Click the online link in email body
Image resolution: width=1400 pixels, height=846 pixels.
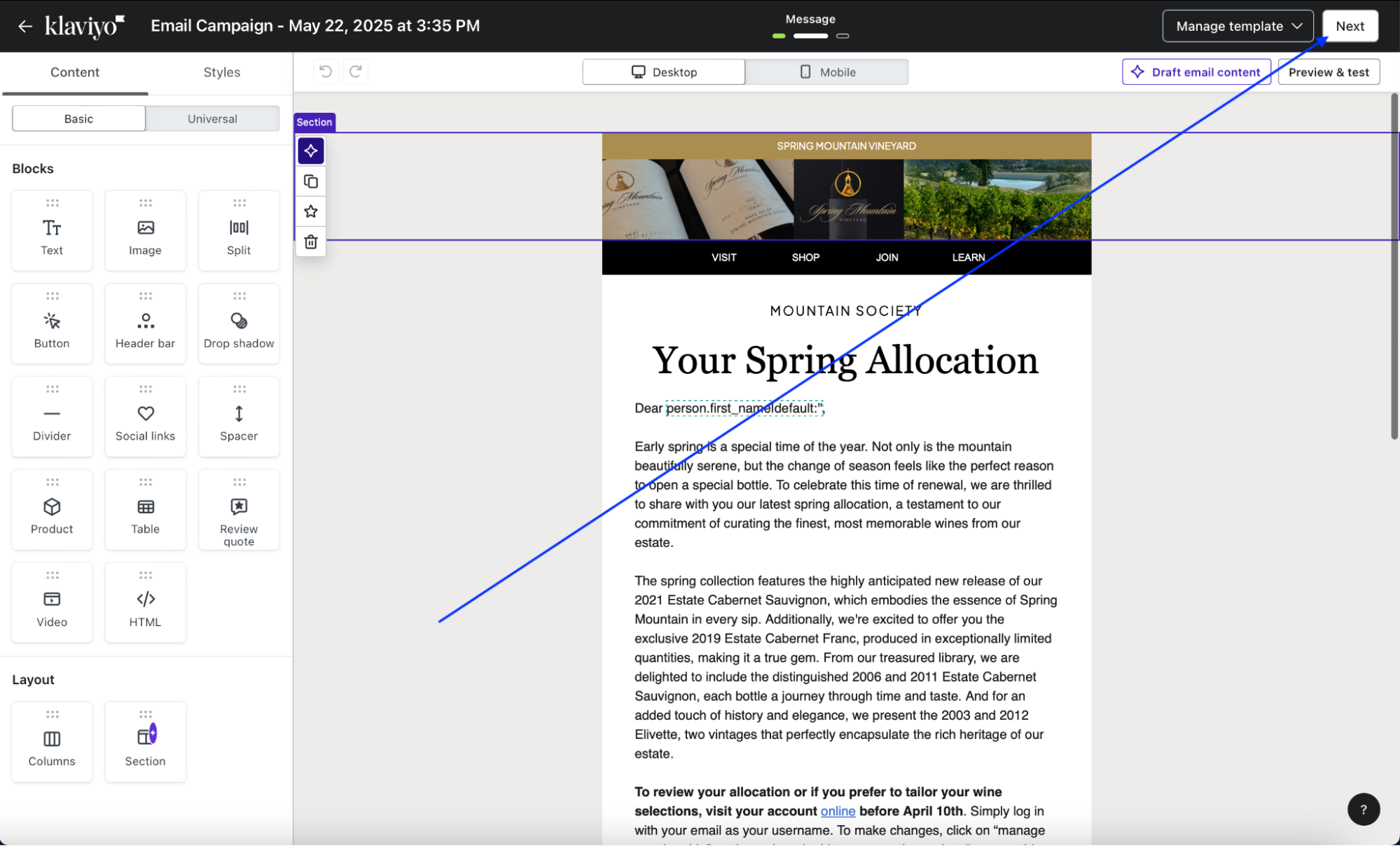(x=838, y=811)
